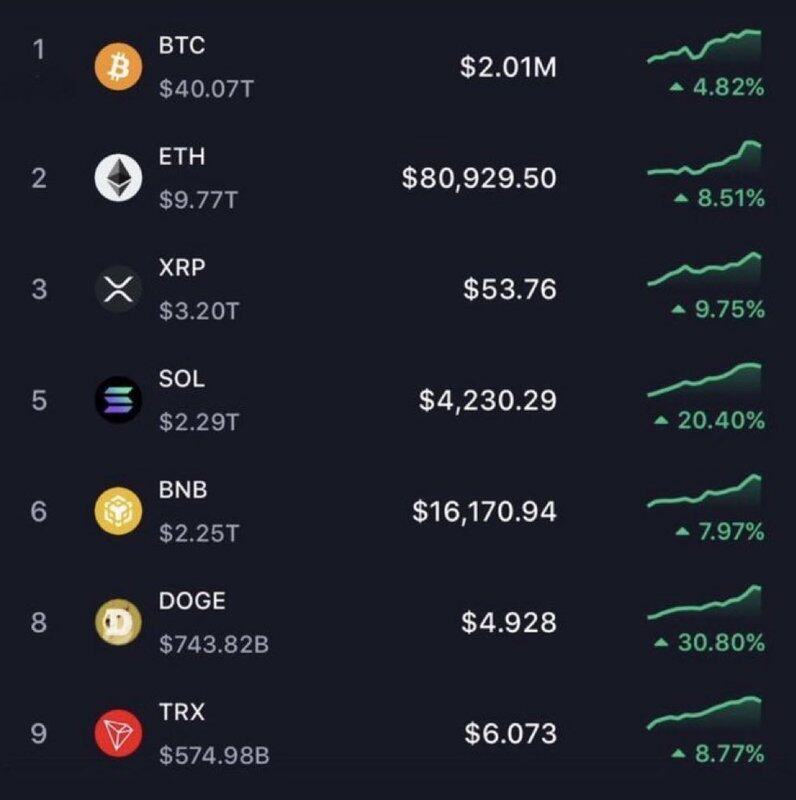Click the XRP logo icon

tap(118, 290)
